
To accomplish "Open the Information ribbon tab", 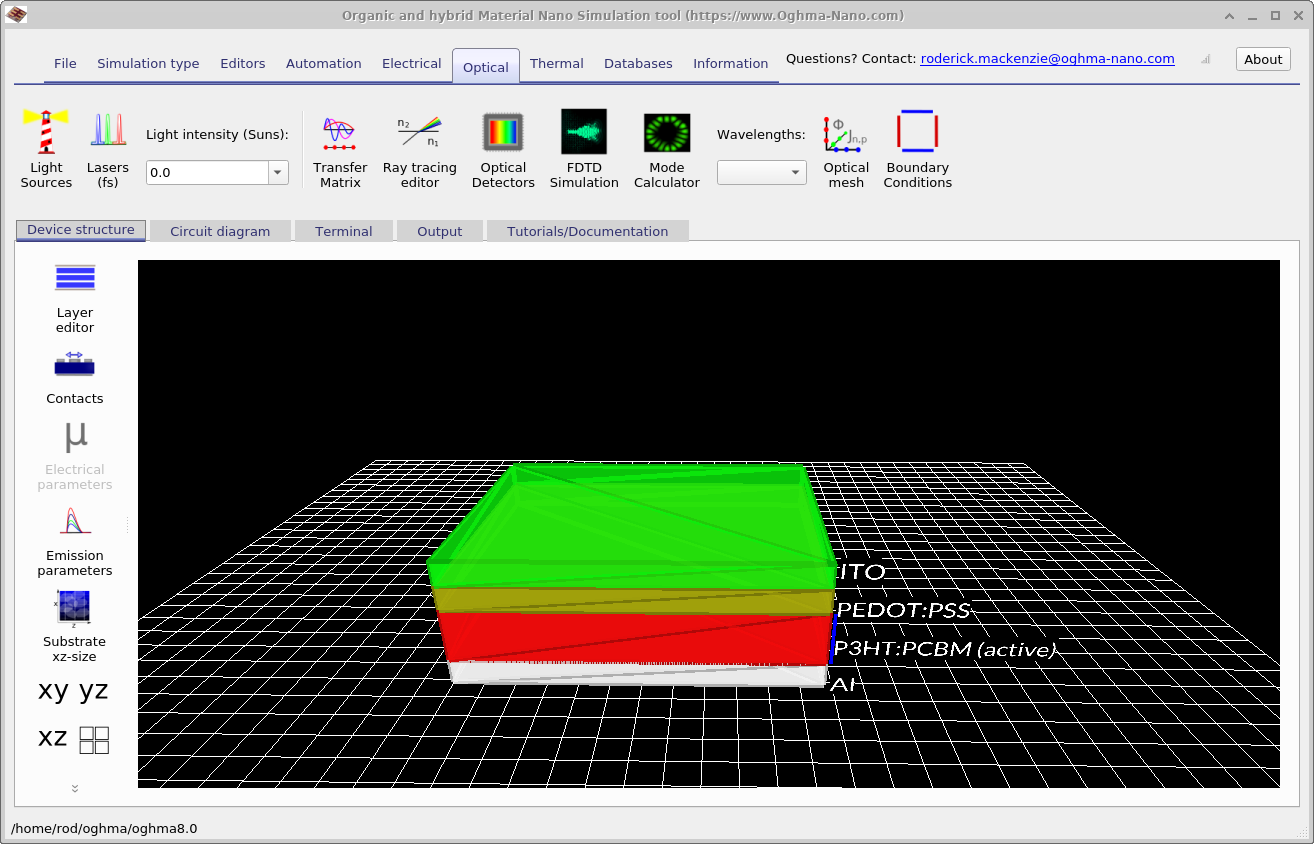I will [x=730, y=63].
